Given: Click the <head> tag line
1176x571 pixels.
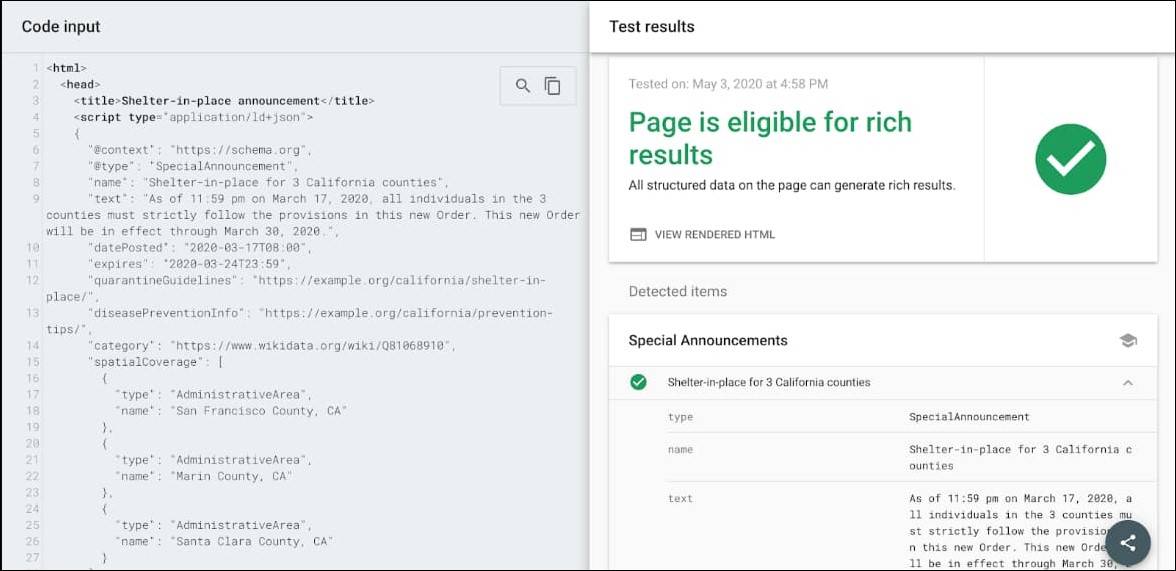Looking at the screenshot, I should pyautogui.click(x=80, y=85).
